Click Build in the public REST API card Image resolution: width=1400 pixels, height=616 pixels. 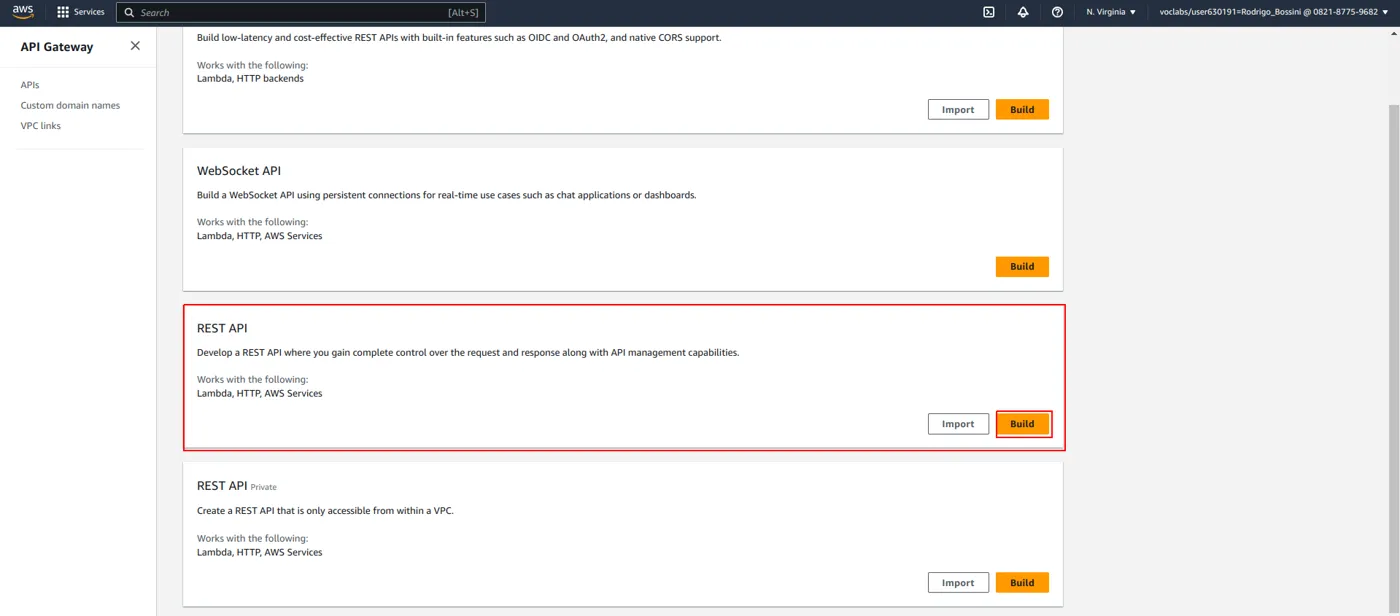coord(1022,424)
